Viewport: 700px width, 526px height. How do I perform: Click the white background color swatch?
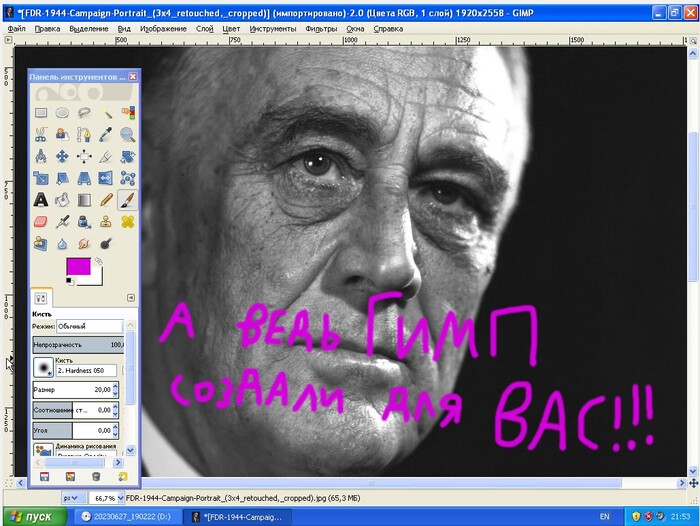coord(97,280)
